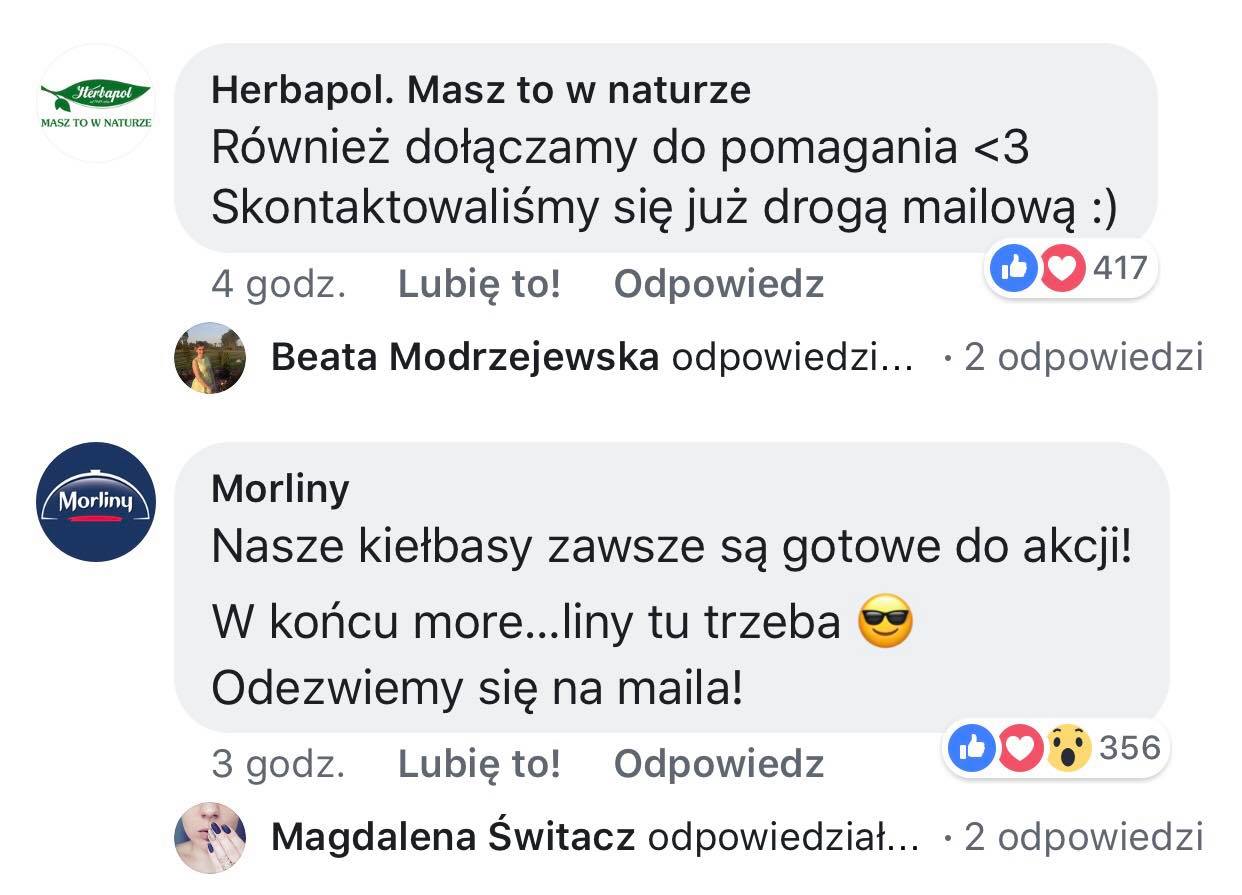Click Magdalena Świtacz's small avatar

click(209, 836)
